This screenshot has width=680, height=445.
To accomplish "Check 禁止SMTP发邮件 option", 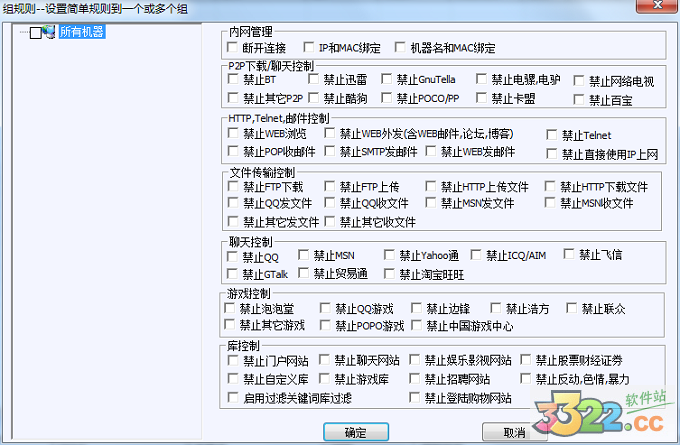I will coord(330,151).
